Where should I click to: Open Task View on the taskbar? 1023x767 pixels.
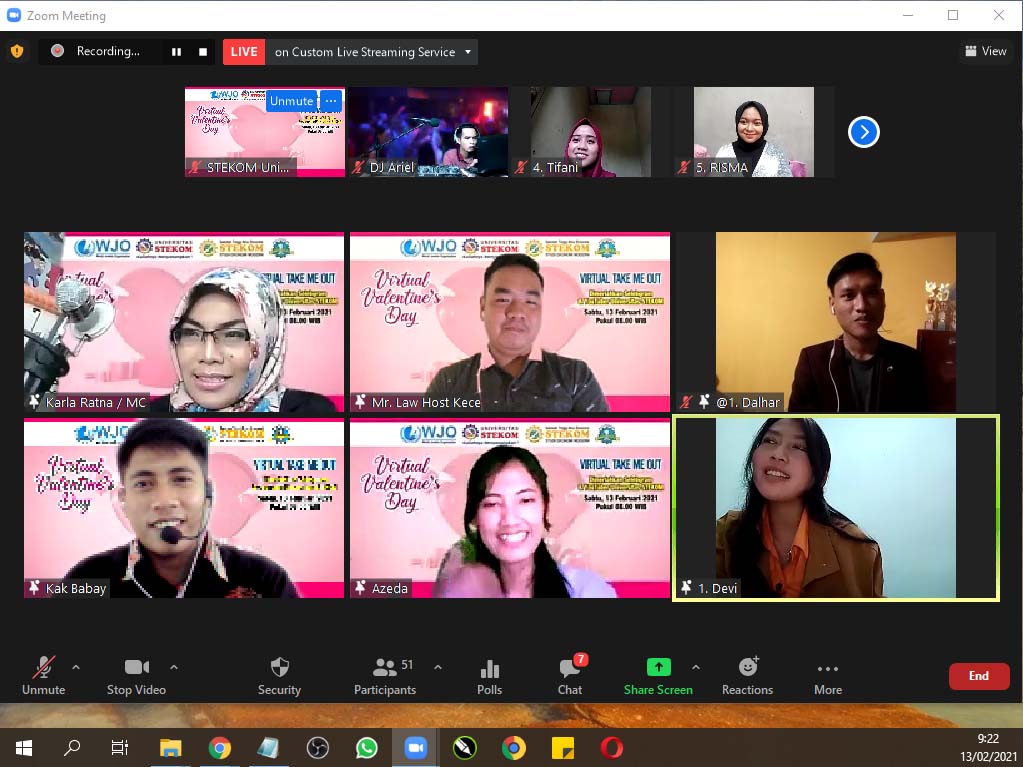point(120,747)
